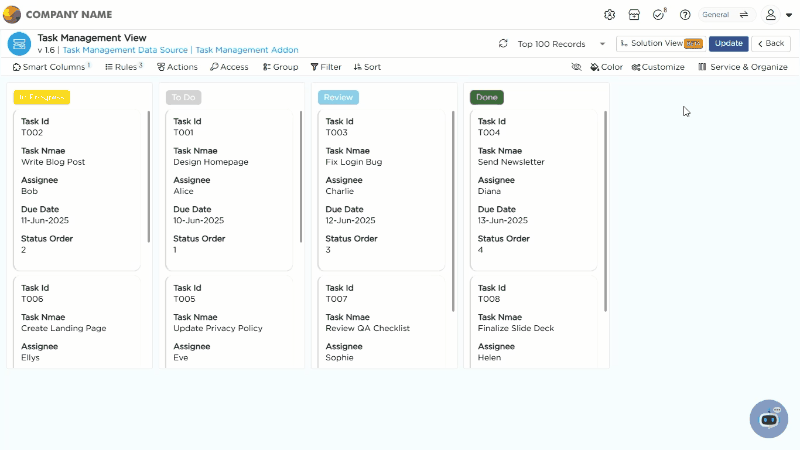Open the settings gear in the top bar

tap(610, 15)
